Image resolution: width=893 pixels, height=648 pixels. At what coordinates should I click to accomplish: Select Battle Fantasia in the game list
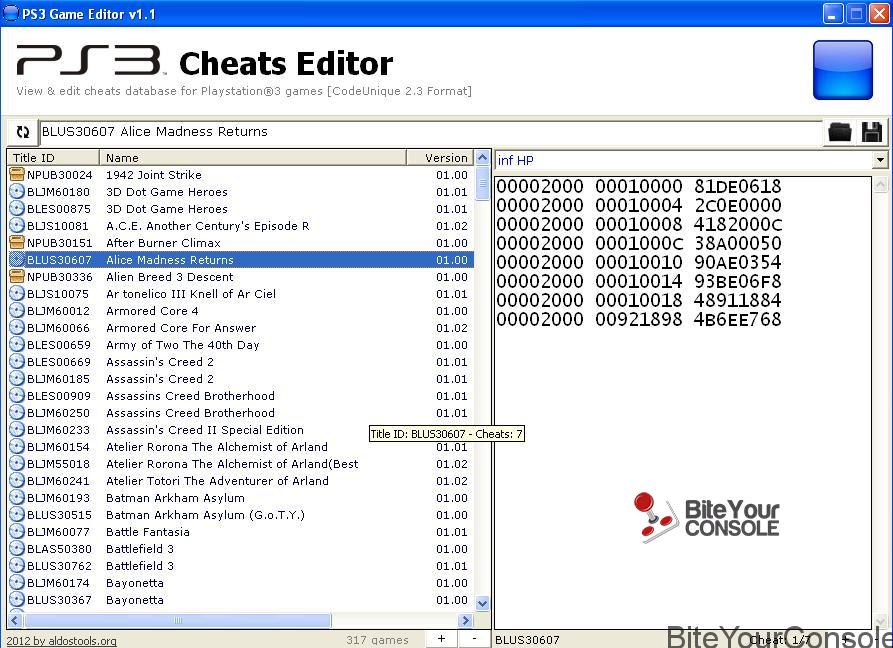[241, 532]
